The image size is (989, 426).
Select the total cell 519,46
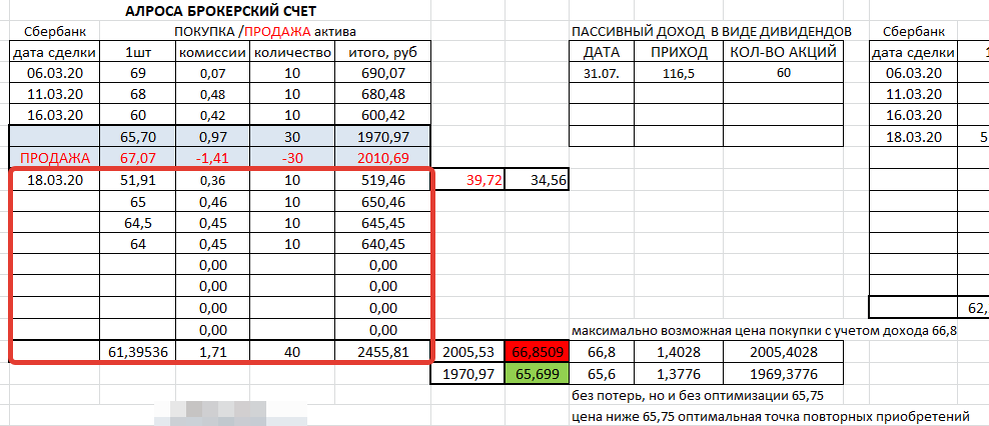tap(383, 180)
